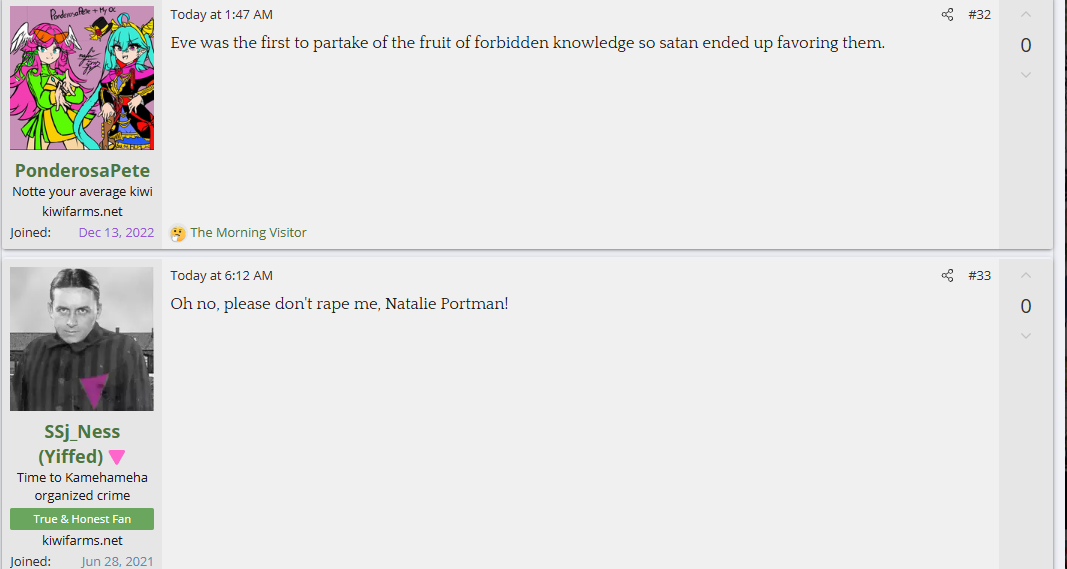The width and height of the screenshot is (1067, 569).
Task: Open the #32 post permalink
Action: (x=979, y=15)
